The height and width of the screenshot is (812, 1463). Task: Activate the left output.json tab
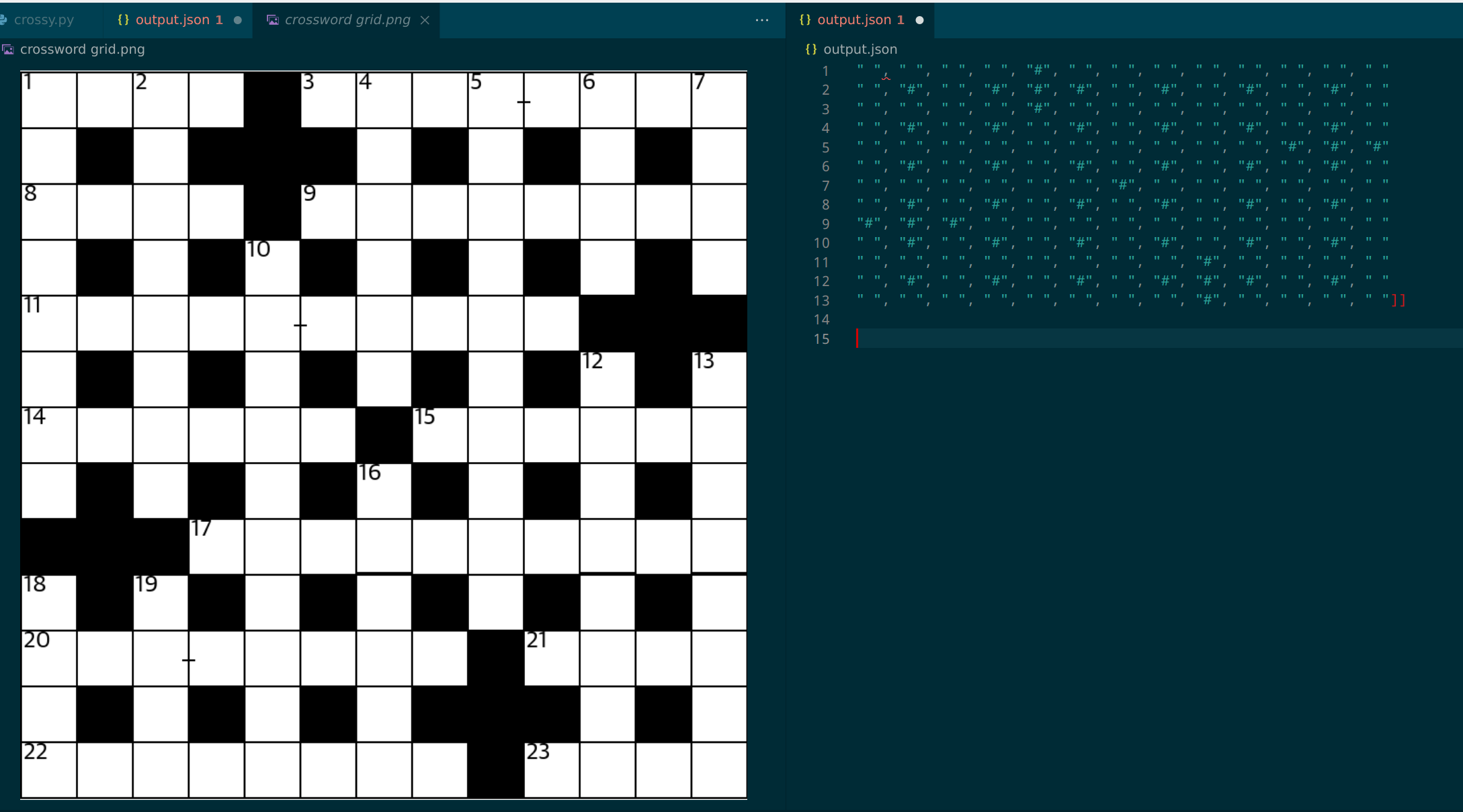(173, 19)
